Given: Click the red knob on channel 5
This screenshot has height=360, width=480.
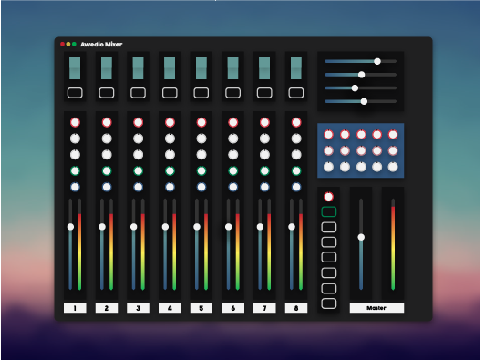Looking at the screenshot, I should point(201,122).
